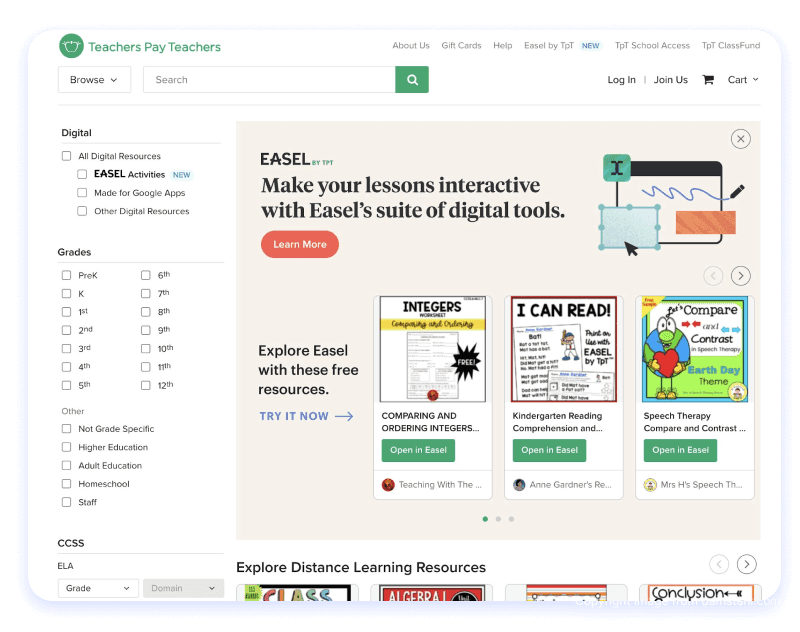Enable the PreK grade filter
This screenshot has width=800, height=632.
pos(67,275)
